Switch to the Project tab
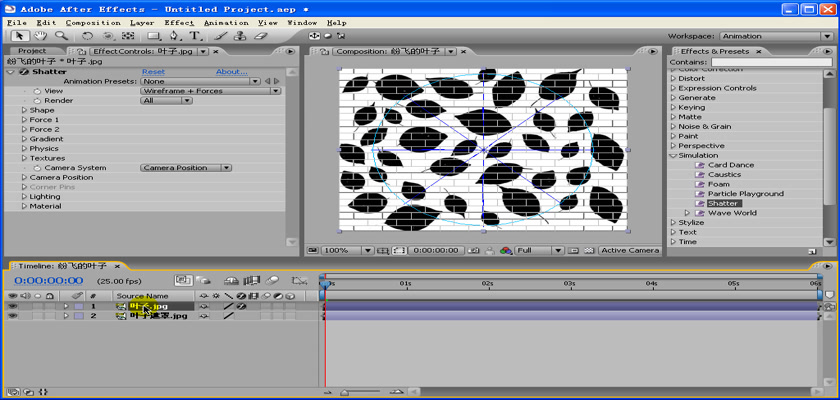Image resolution: width=840 pixels, height=400 pixels. pyautogui.click(x=32, y=51)
